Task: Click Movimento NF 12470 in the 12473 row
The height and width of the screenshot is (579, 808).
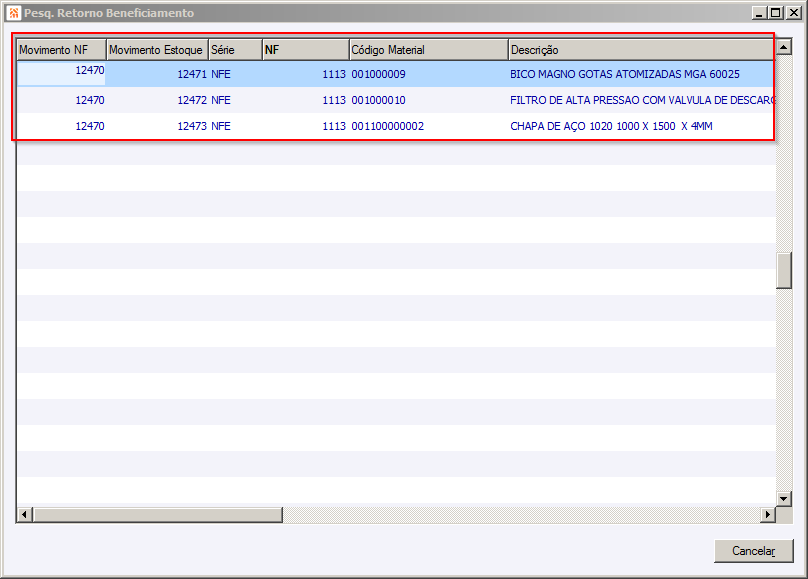Action: 90,126
